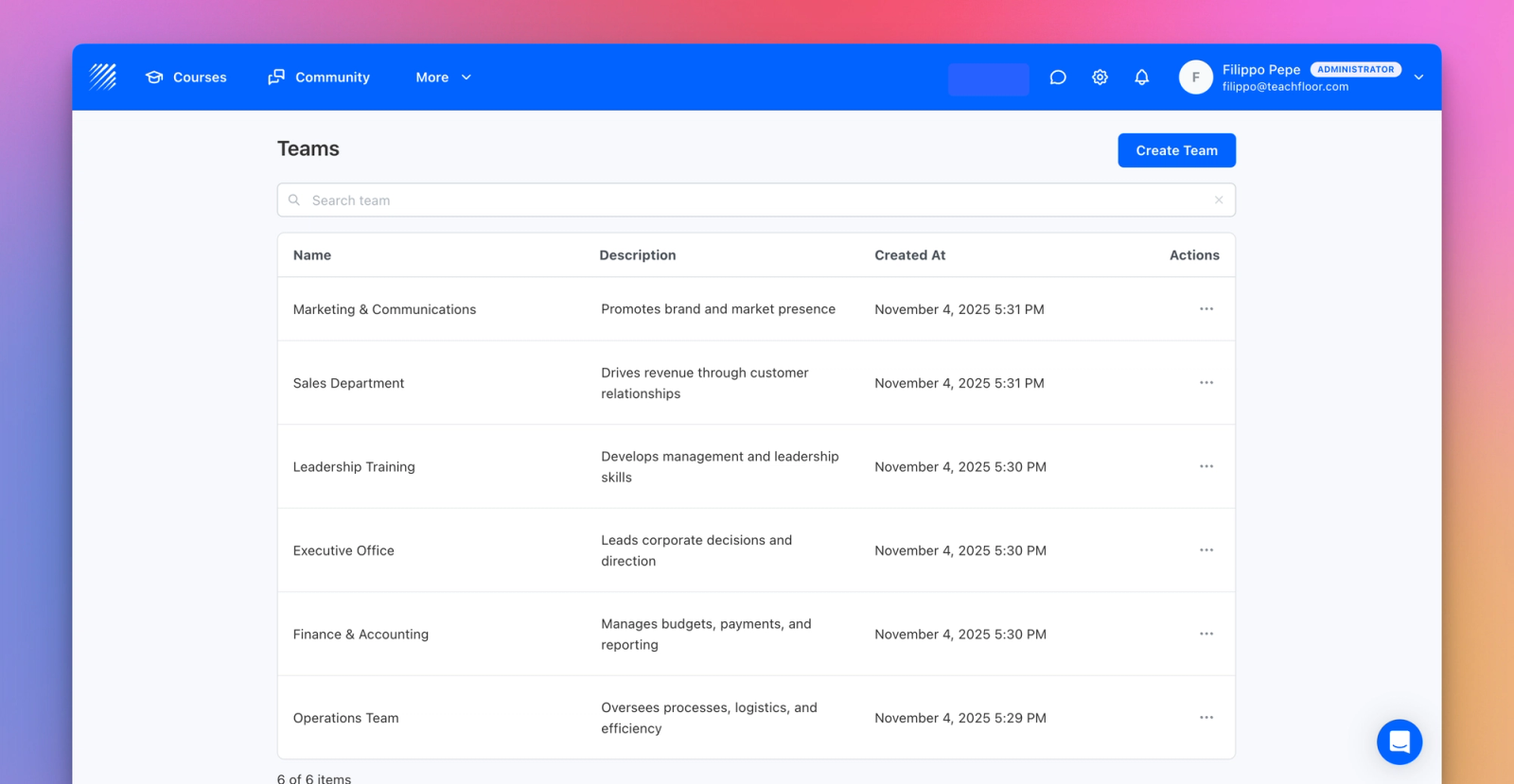Open messages speech bubble icon
This screenshot has height=784, width=1514.
1058,78
